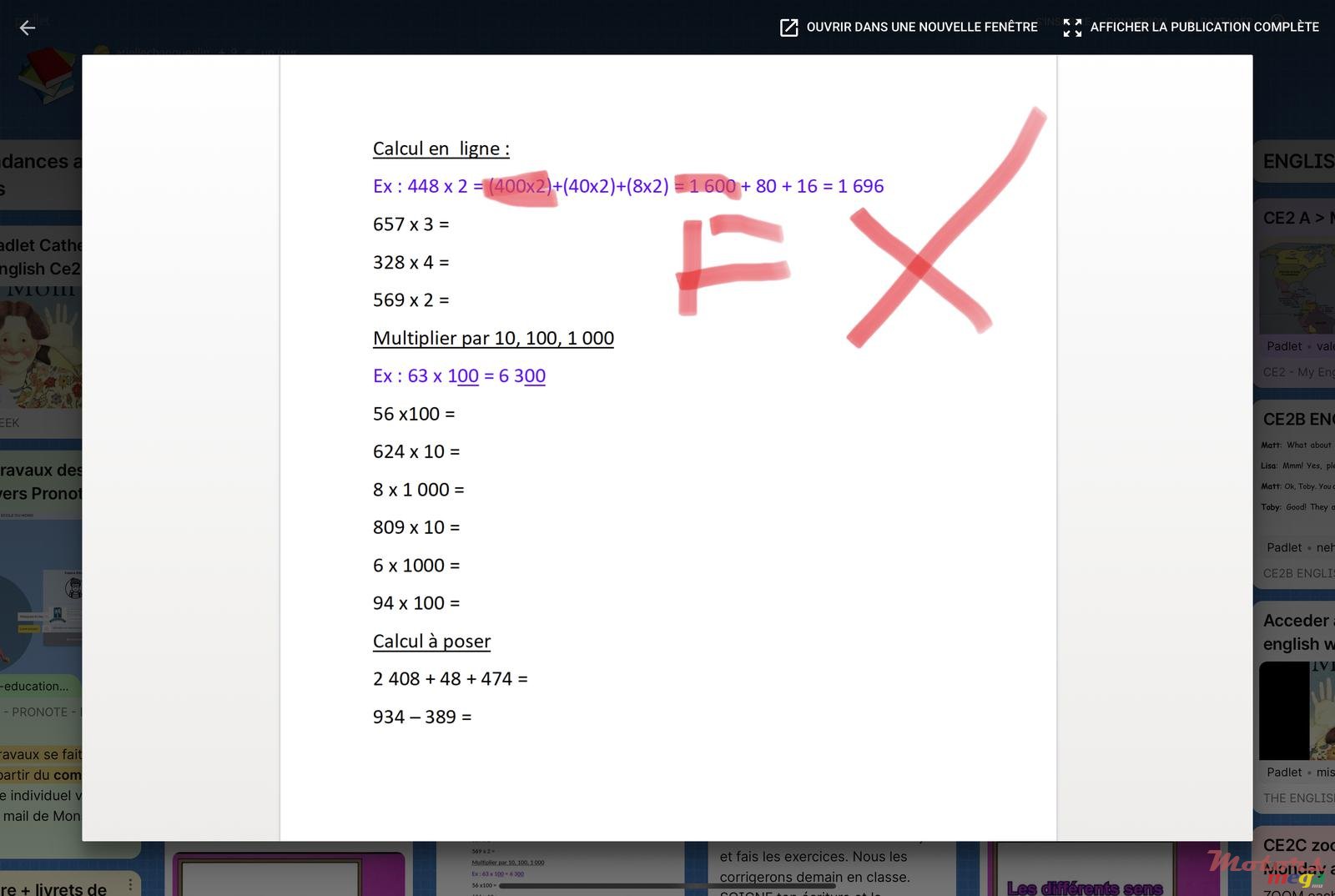Click the back arrow icon
1335x896 pixels.
(28, 28)
